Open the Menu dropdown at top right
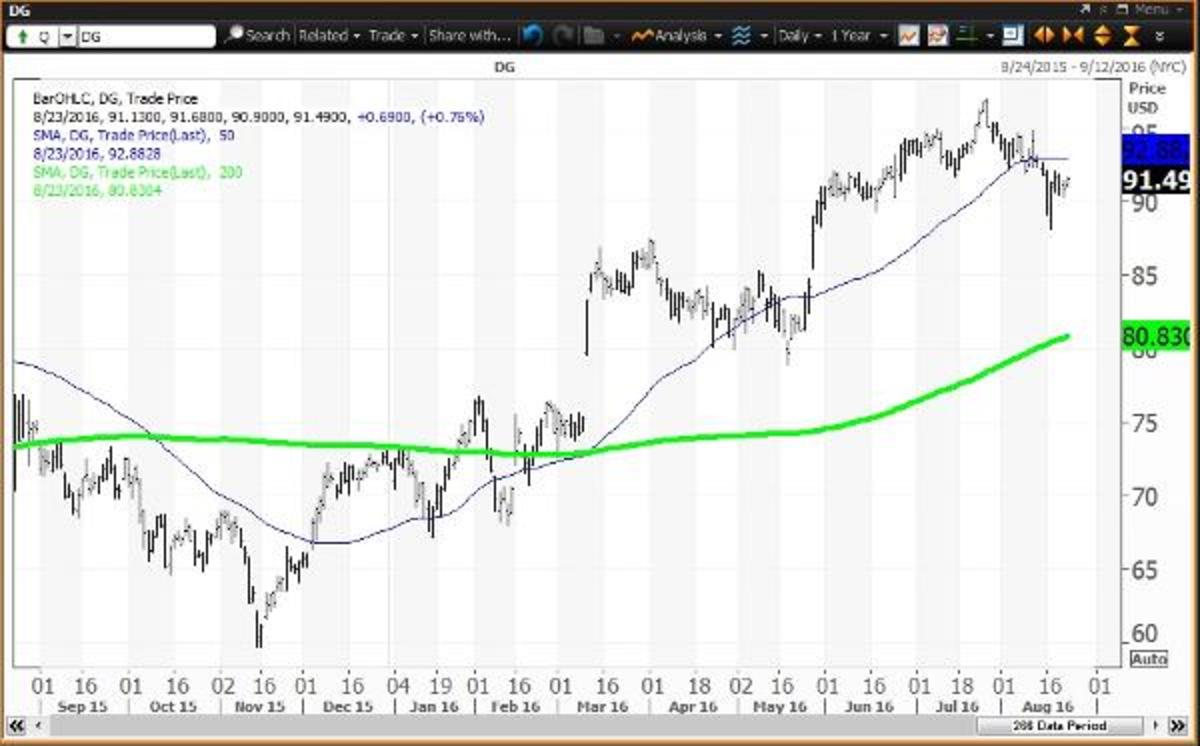 pyautogui.click(x=1158, y=9)
